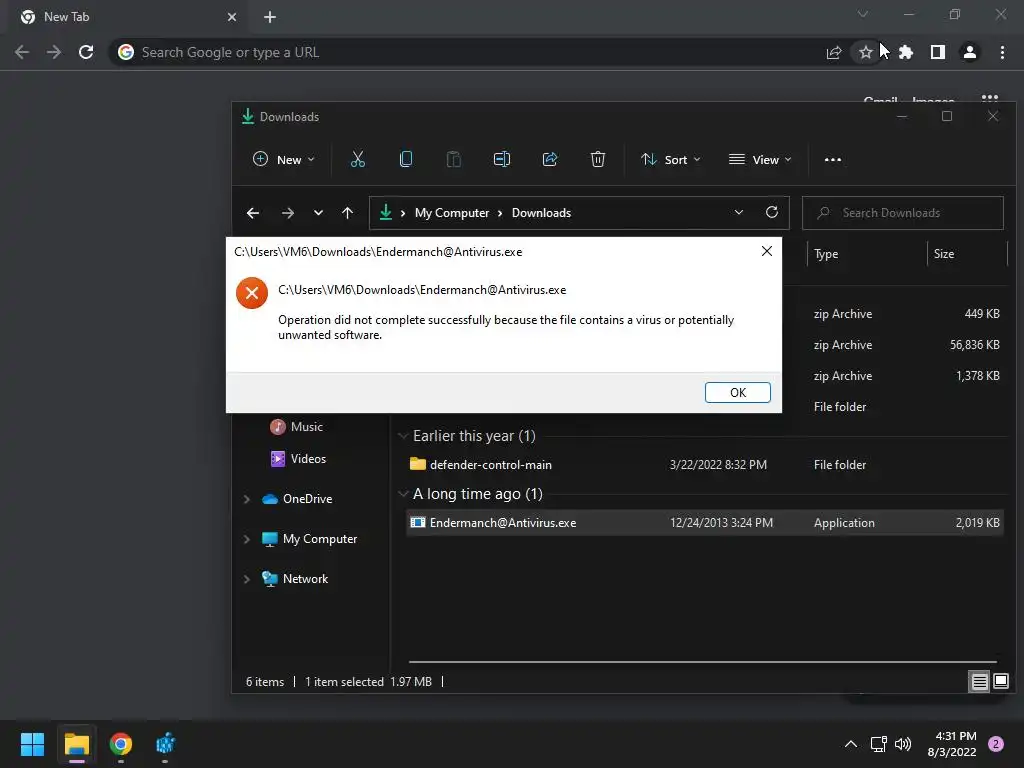Click the Type column header
Image resolution: width=1024 pixels, height=768 pixels.
click(x=826, y=254)
